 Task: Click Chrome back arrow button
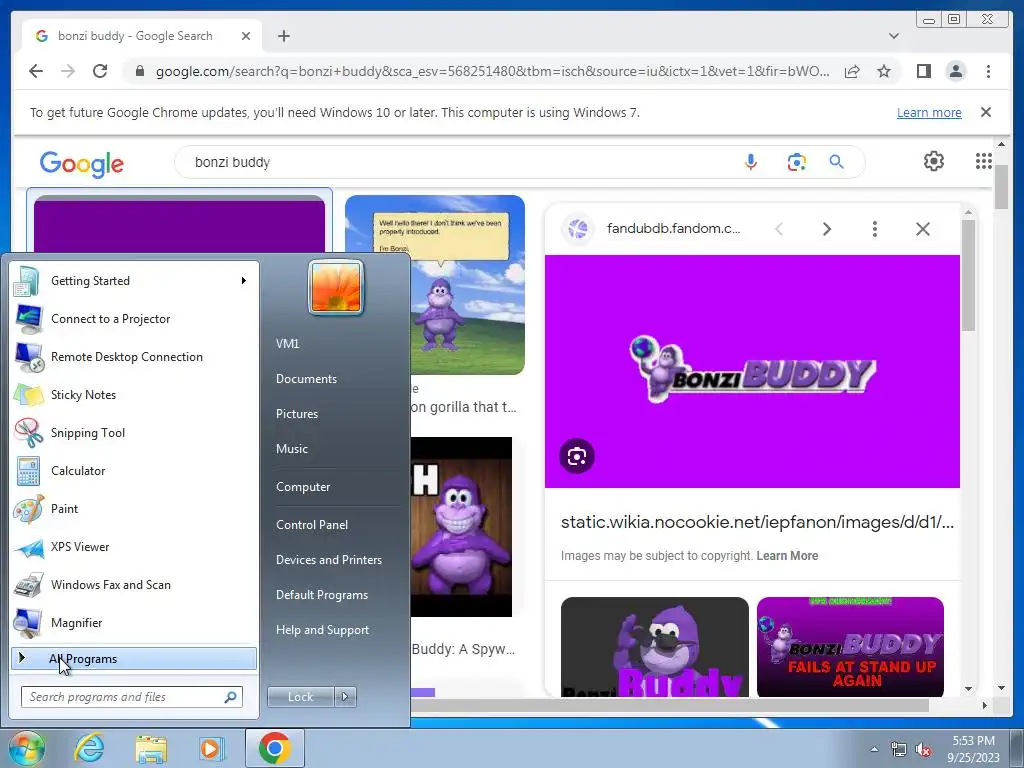(x=36, y=71)
